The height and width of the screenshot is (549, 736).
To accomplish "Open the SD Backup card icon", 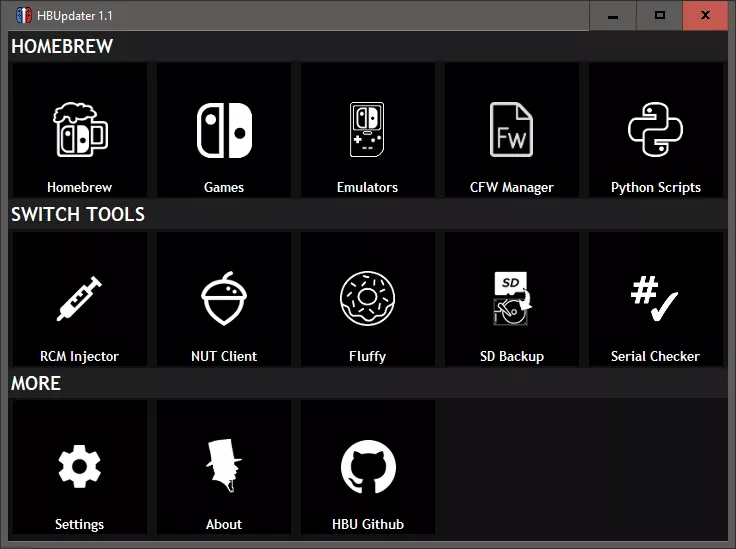I will coord(511,299).
